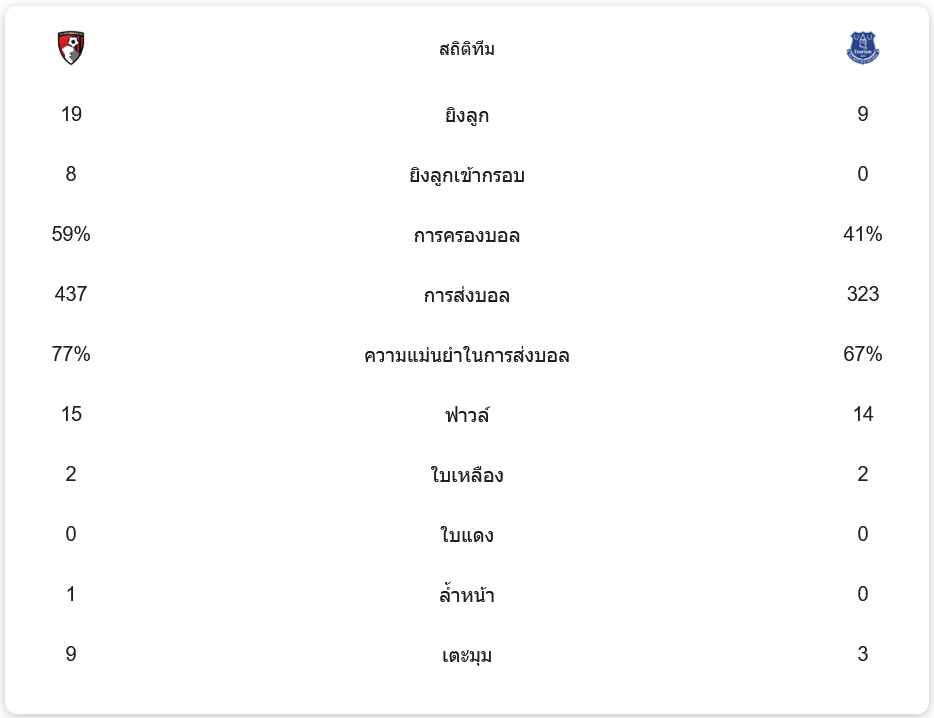Image resolution: width=934 pixels, height=718 pixels.
Task: Select the ยิงลูกเข้ากรอบ row label
Action: [467, 175]
